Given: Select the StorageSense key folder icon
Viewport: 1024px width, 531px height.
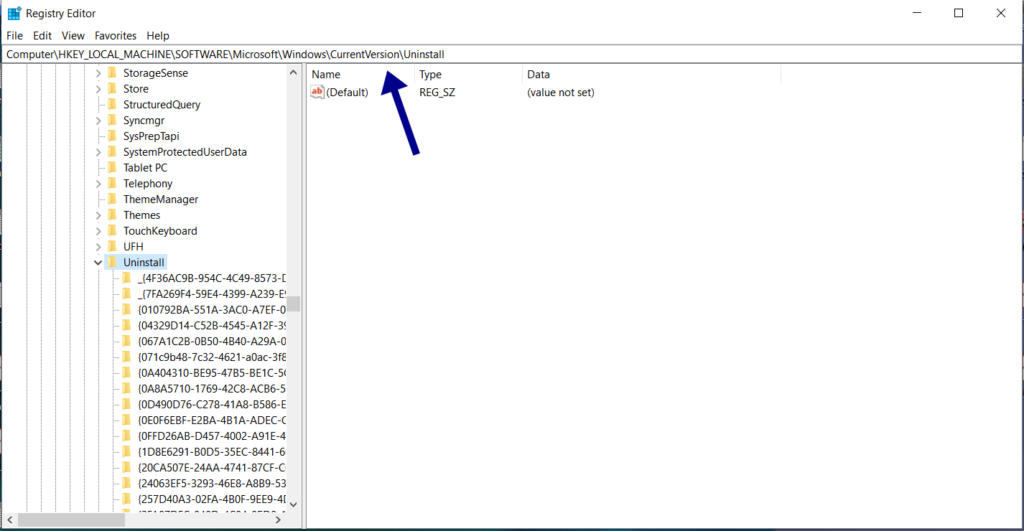Looking at the screenshot, I should [112, 73].
